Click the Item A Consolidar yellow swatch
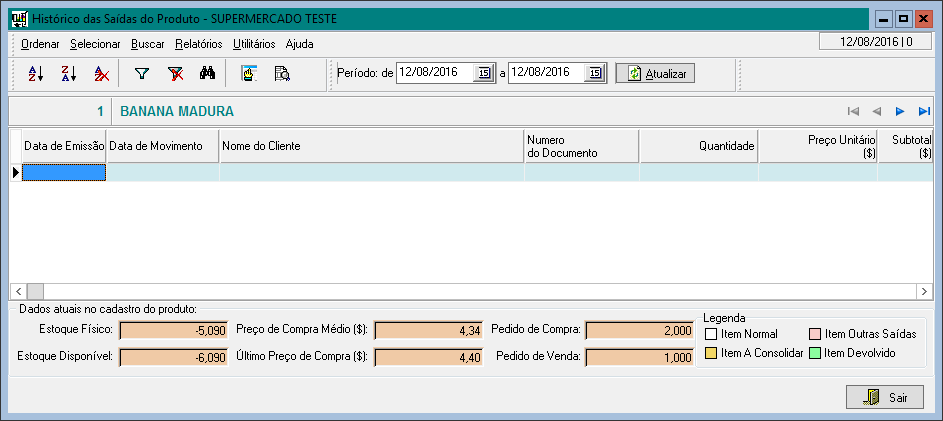 point(711,353)
